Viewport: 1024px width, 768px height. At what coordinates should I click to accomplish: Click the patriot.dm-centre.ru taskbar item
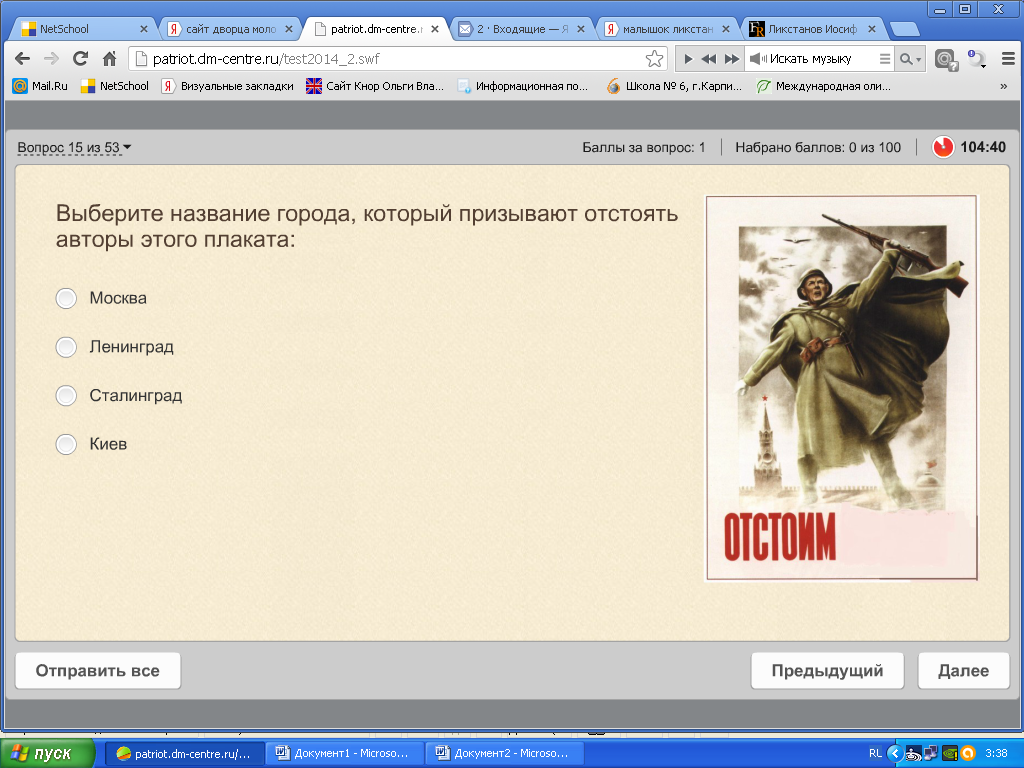(x=185, y=754)
